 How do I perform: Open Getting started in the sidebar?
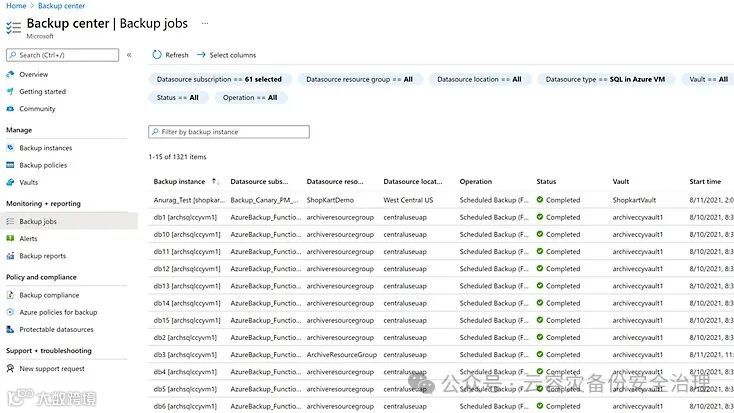(43, 92)
